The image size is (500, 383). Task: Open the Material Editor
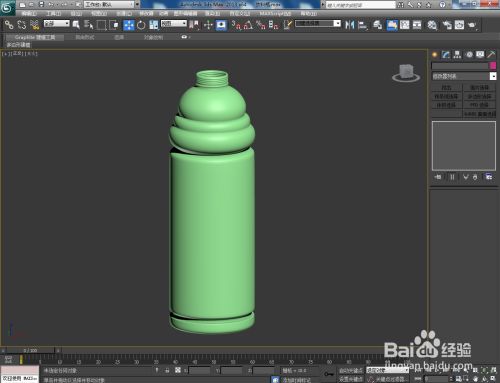(x=432, y=25)
